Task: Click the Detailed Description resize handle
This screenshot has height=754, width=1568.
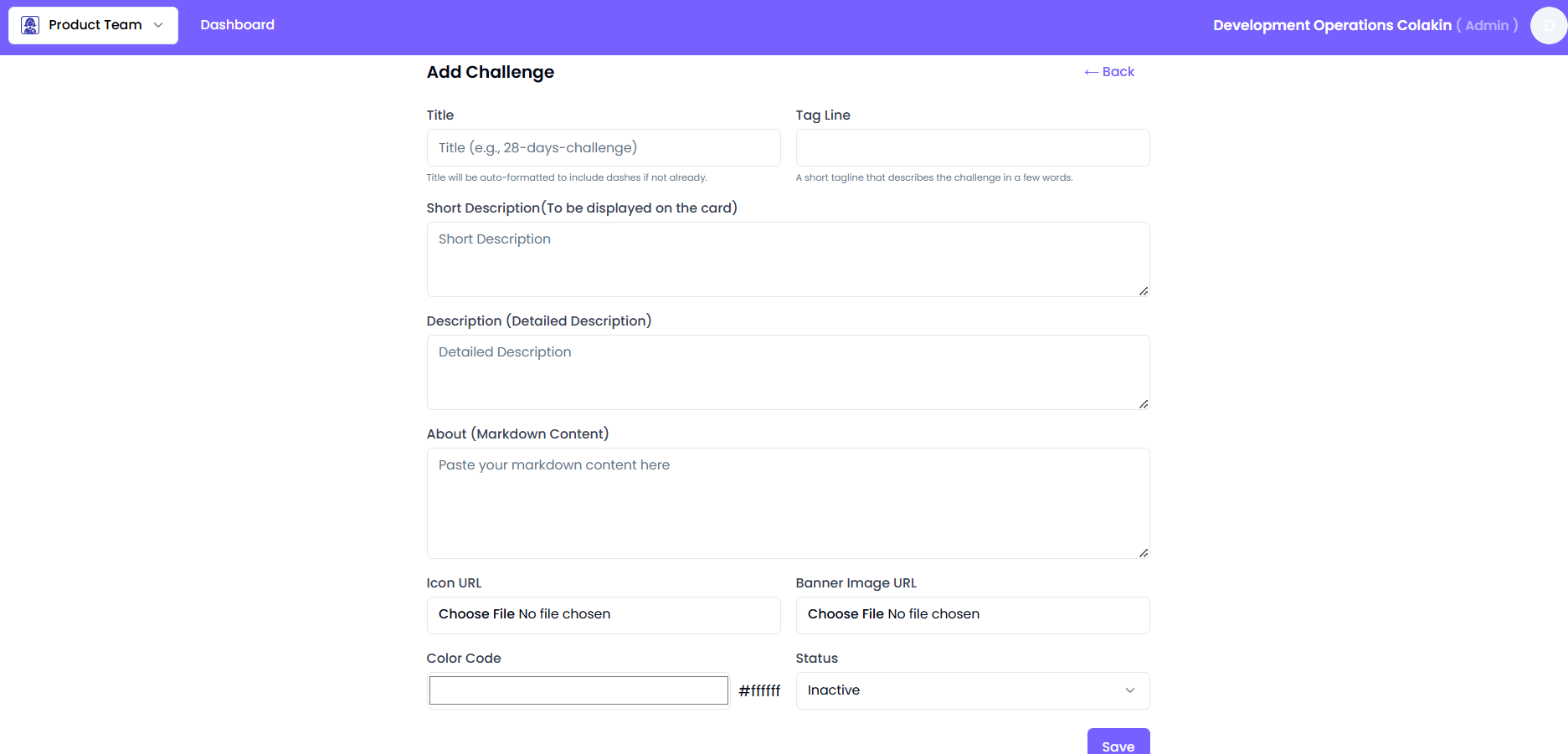Action: tap(1143, 403)
